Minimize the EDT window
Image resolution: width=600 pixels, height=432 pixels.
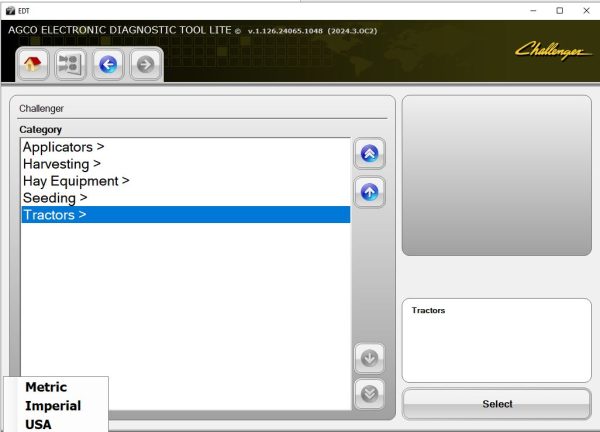point(533,10)
